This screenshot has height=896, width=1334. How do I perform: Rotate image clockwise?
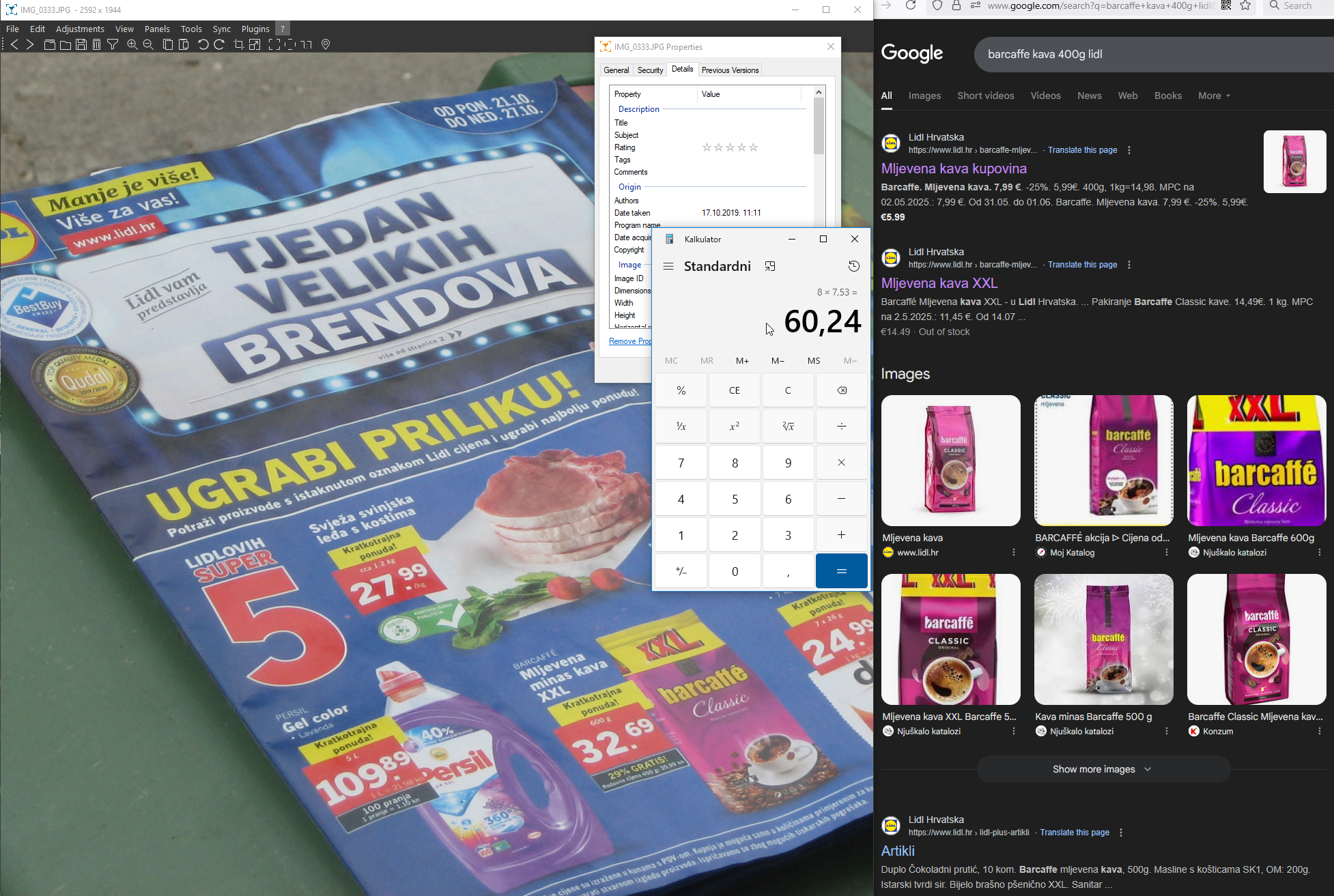[219, 44]
